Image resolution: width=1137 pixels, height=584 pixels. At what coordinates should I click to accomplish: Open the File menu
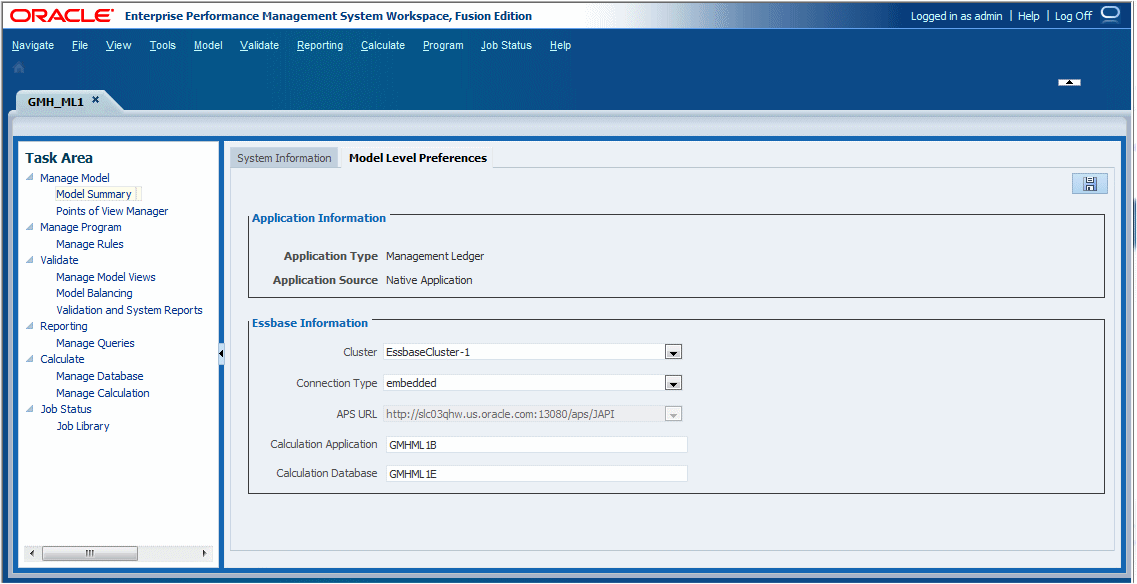[80, 45]
